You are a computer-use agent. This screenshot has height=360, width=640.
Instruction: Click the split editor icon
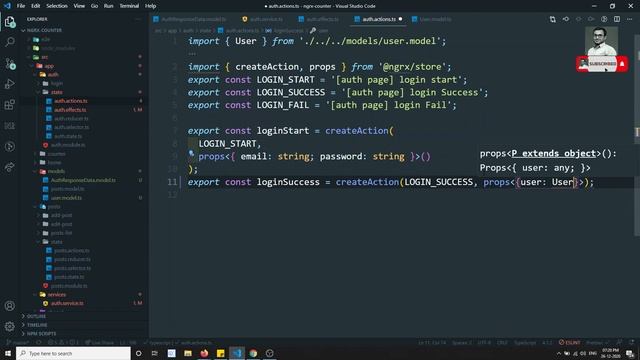click(617, 19)
